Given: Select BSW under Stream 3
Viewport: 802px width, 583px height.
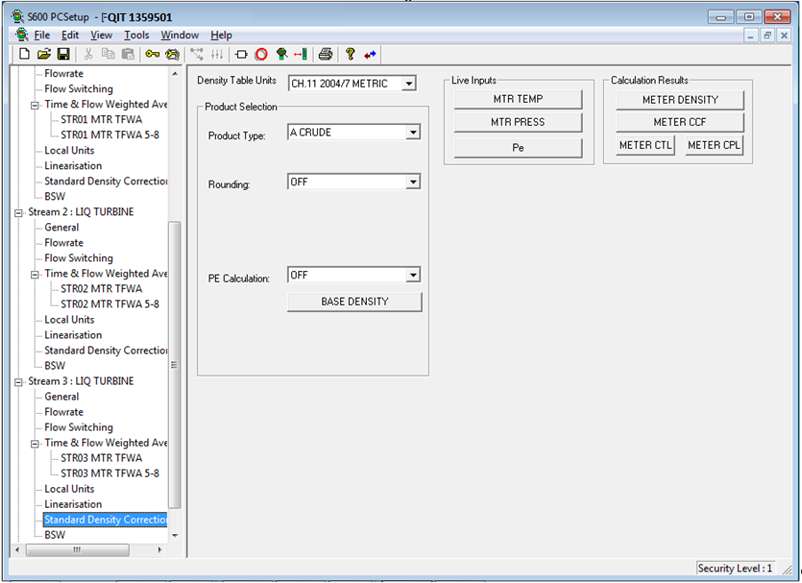Looking at the screenshot, I should coord(55,535).
